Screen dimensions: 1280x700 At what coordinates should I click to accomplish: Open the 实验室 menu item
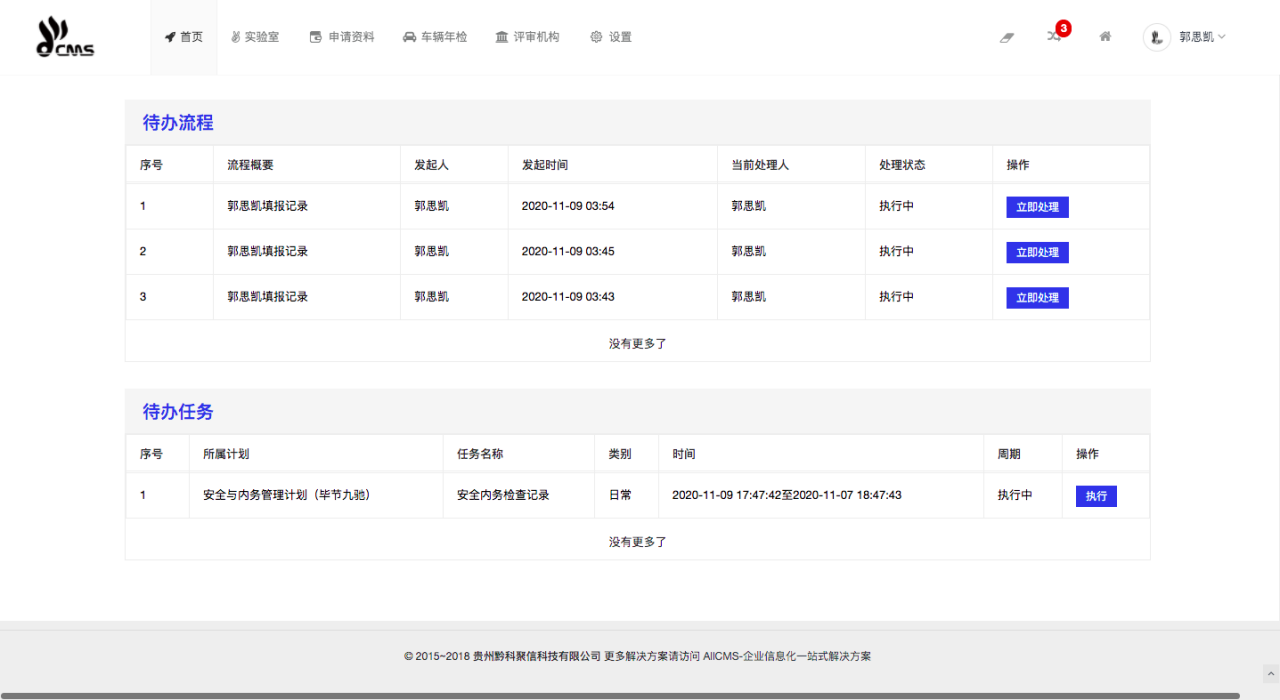(x=255, y=37)
